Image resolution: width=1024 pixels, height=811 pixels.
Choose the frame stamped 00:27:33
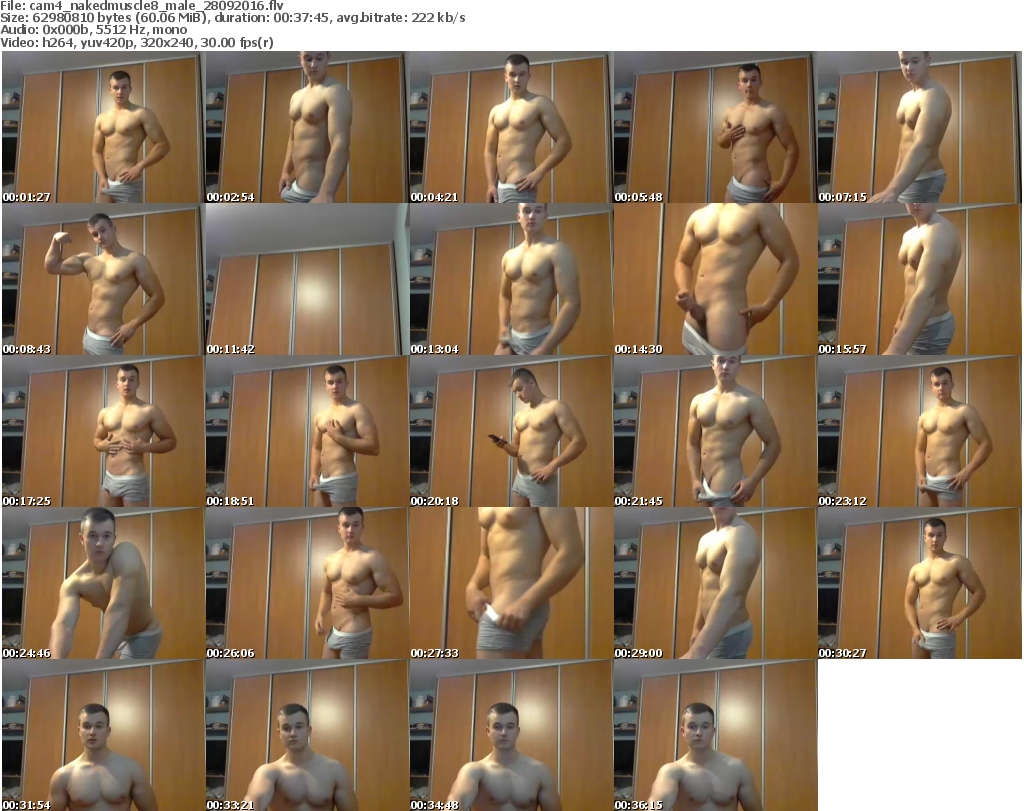511,583
